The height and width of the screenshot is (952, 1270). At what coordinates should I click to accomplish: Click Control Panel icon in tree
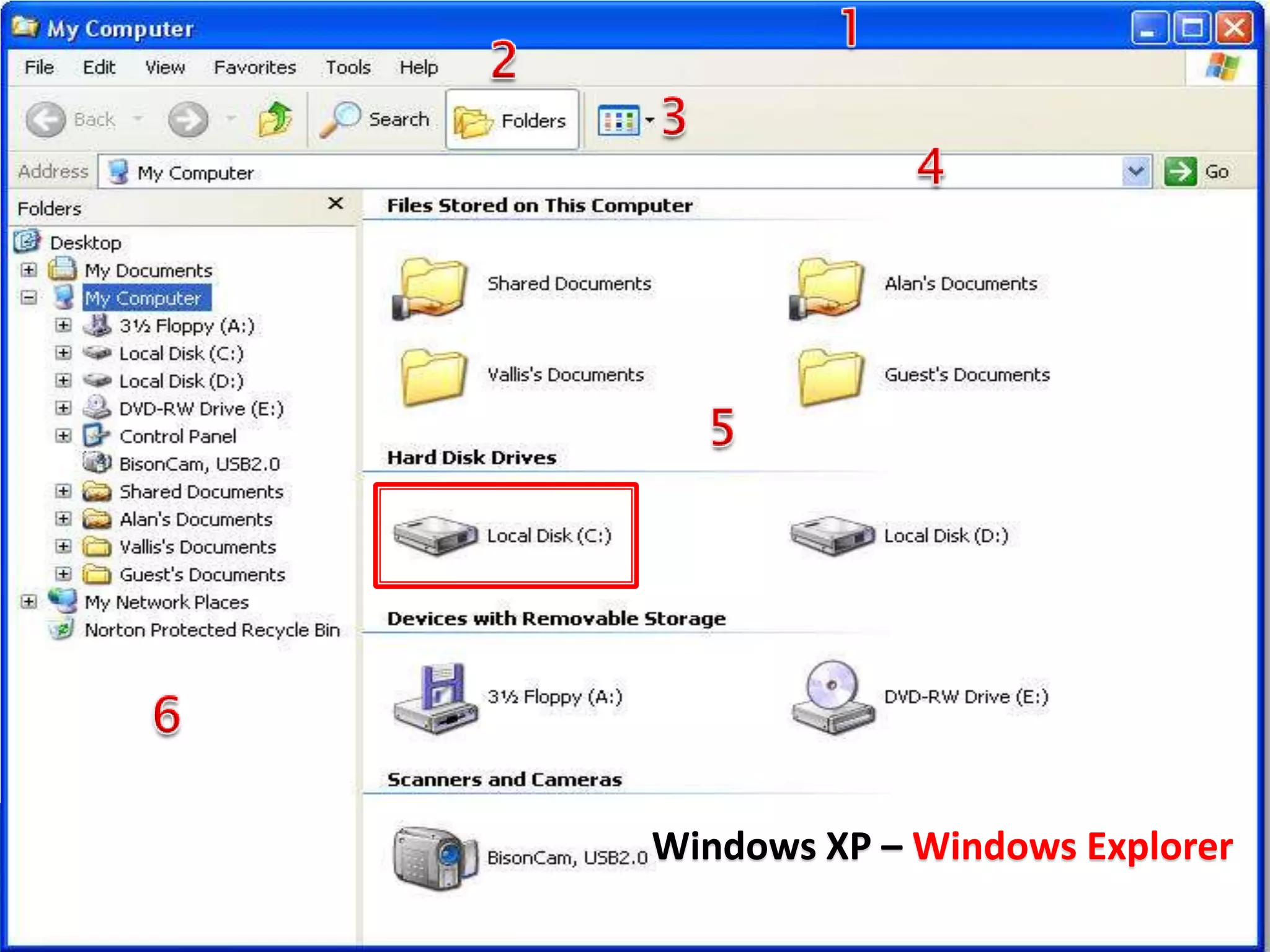point(96,435)
